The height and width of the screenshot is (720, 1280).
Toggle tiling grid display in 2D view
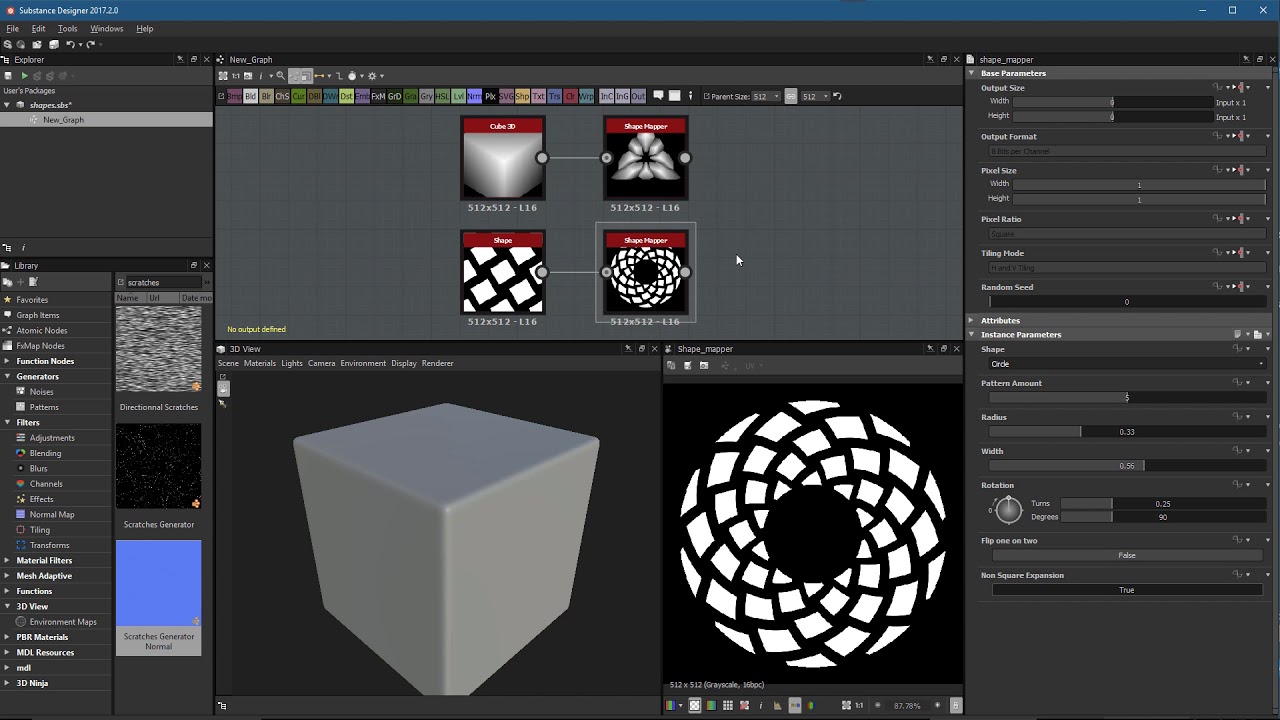click(728, 705)
